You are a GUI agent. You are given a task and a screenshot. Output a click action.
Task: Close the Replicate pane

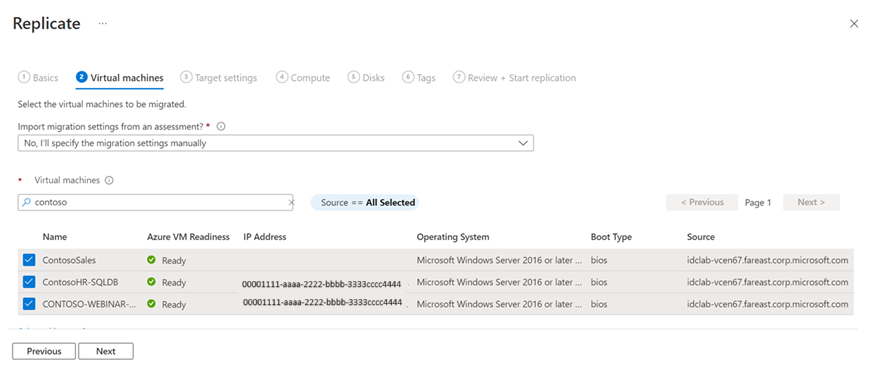click(x=854, y=23)
